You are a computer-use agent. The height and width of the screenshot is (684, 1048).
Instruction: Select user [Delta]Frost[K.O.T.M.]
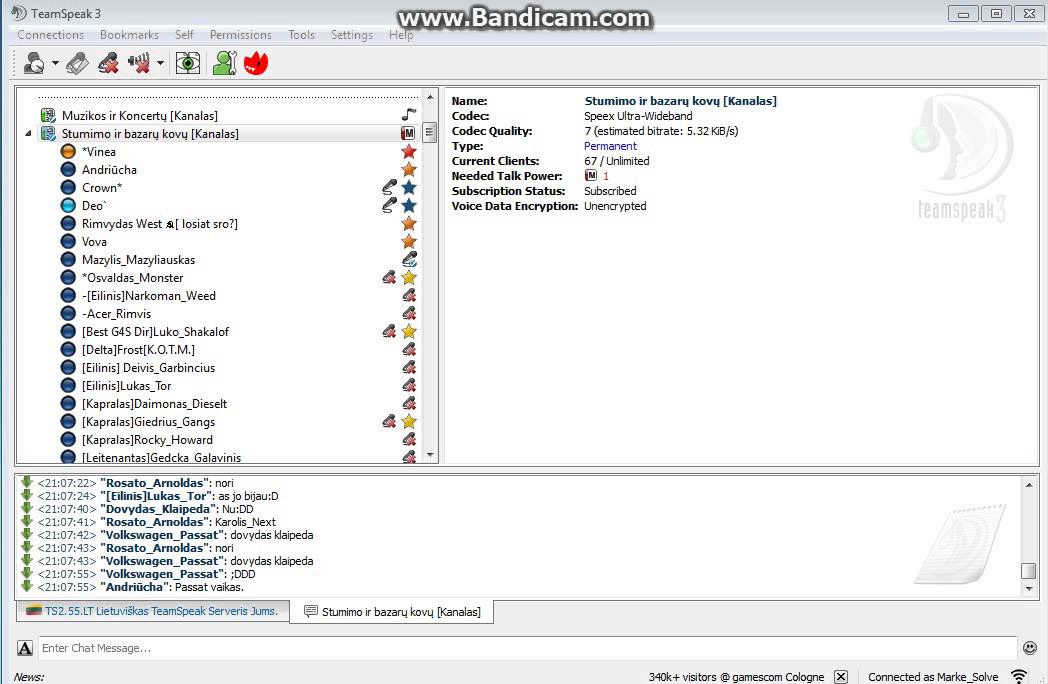[x=138, y=350]
